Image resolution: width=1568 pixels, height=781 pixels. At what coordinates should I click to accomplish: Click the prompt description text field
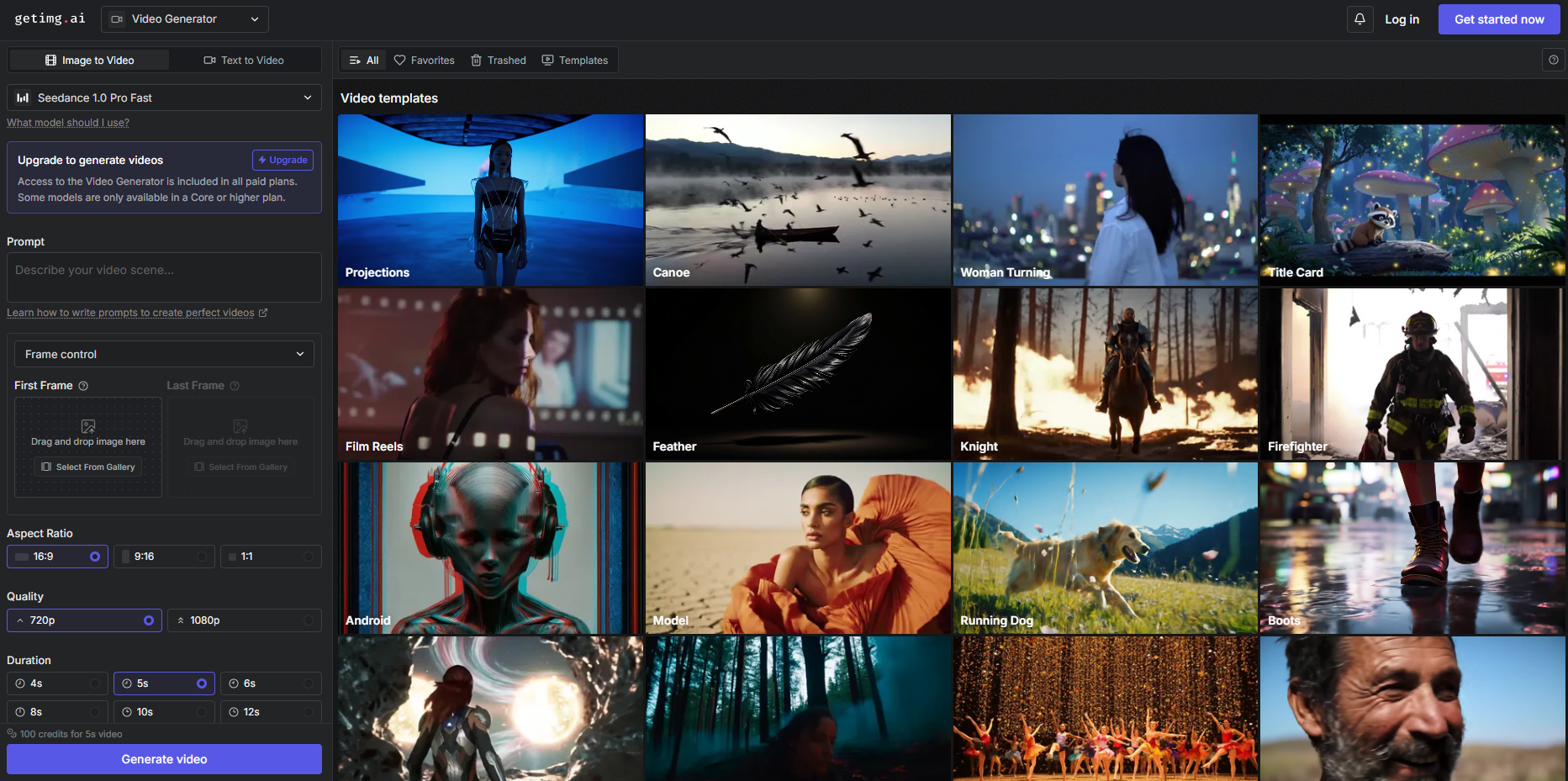click(164, 277)
